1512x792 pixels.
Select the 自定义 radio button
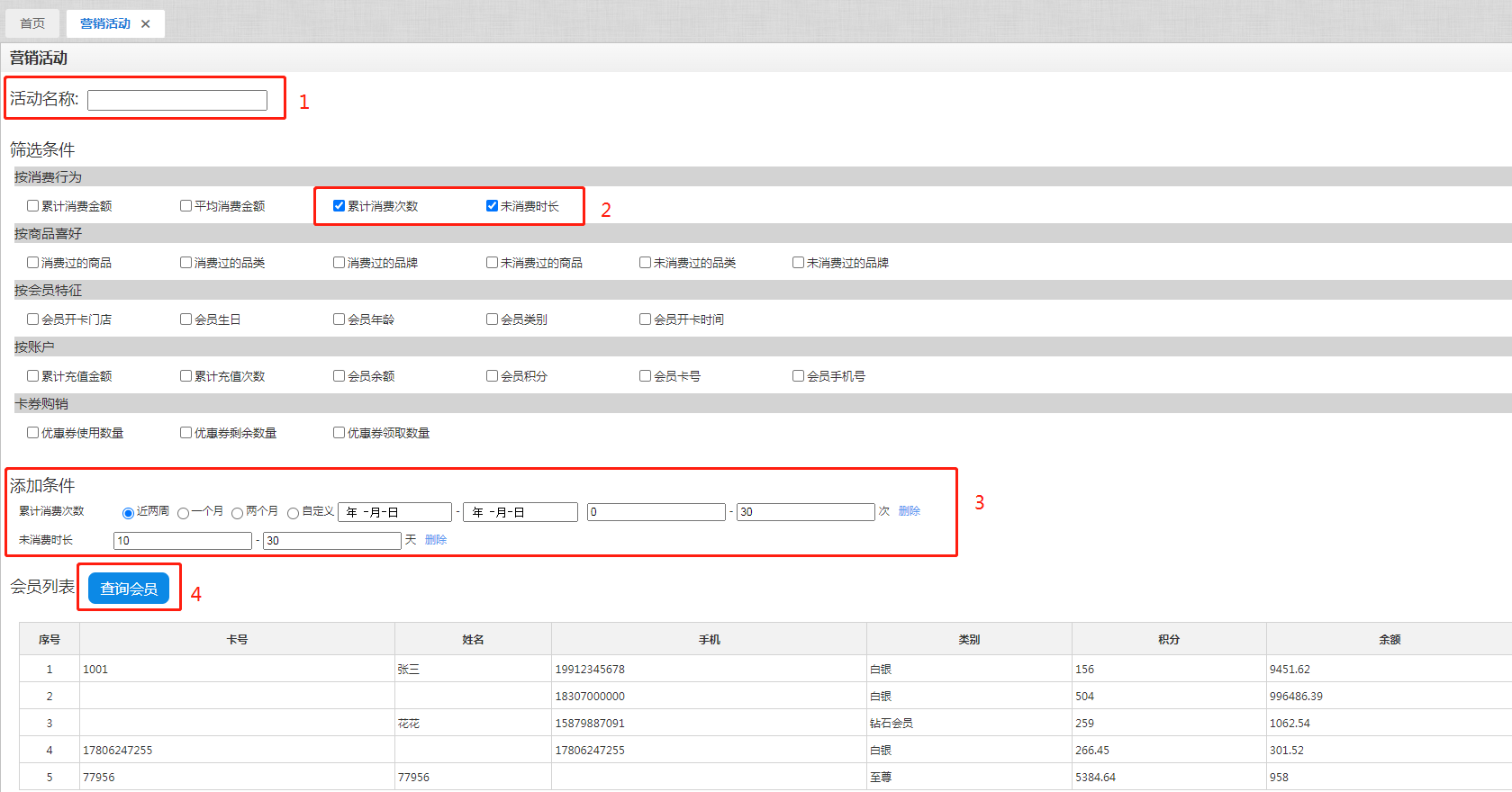[294, 513]
